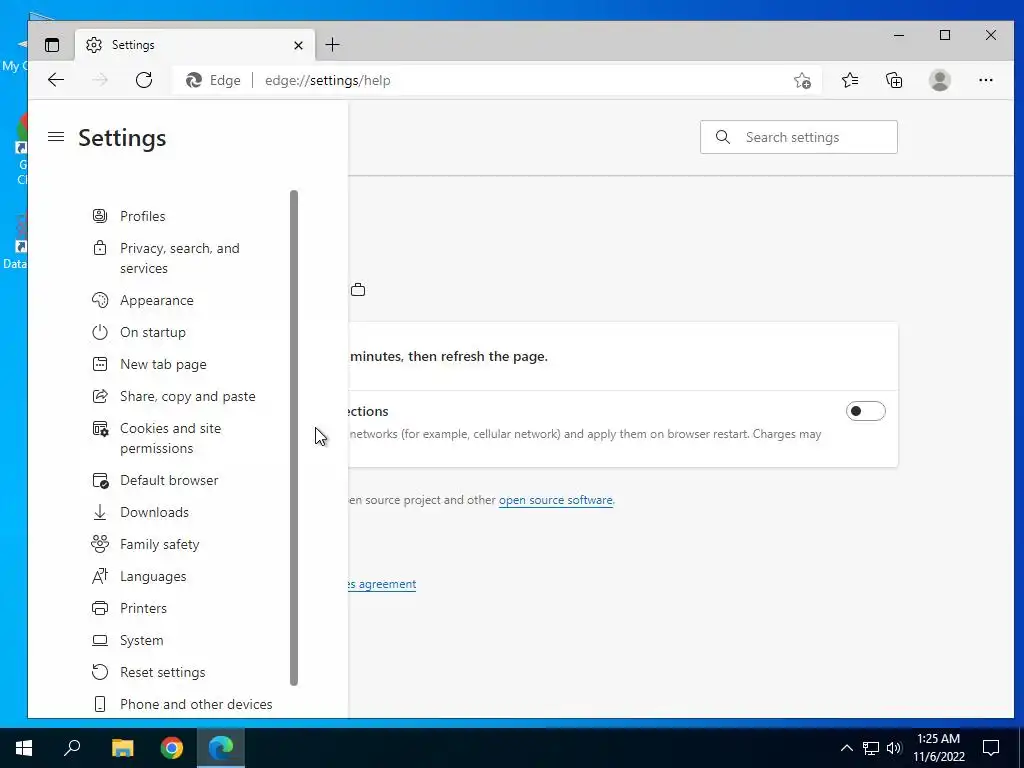This screenshot has width=1024, height=768.
Task: Open the Favorites list
Action: (850, 80)
